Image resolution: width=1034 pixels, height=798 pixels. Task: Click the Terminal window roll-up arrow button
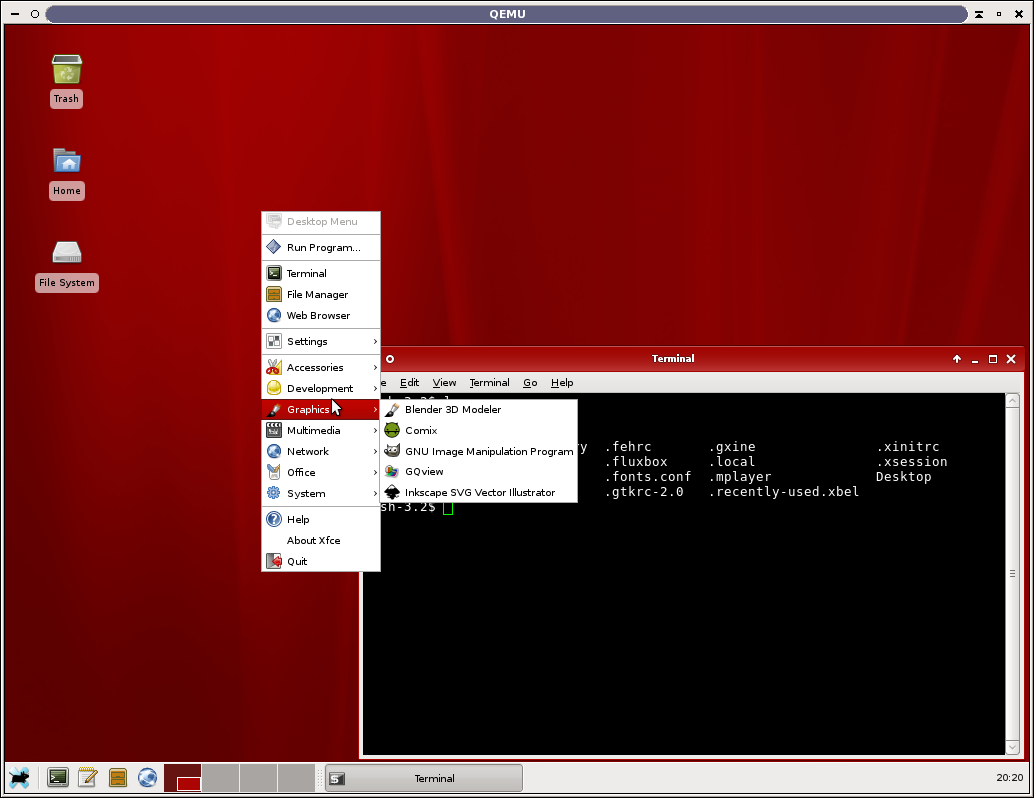[957, 359]
